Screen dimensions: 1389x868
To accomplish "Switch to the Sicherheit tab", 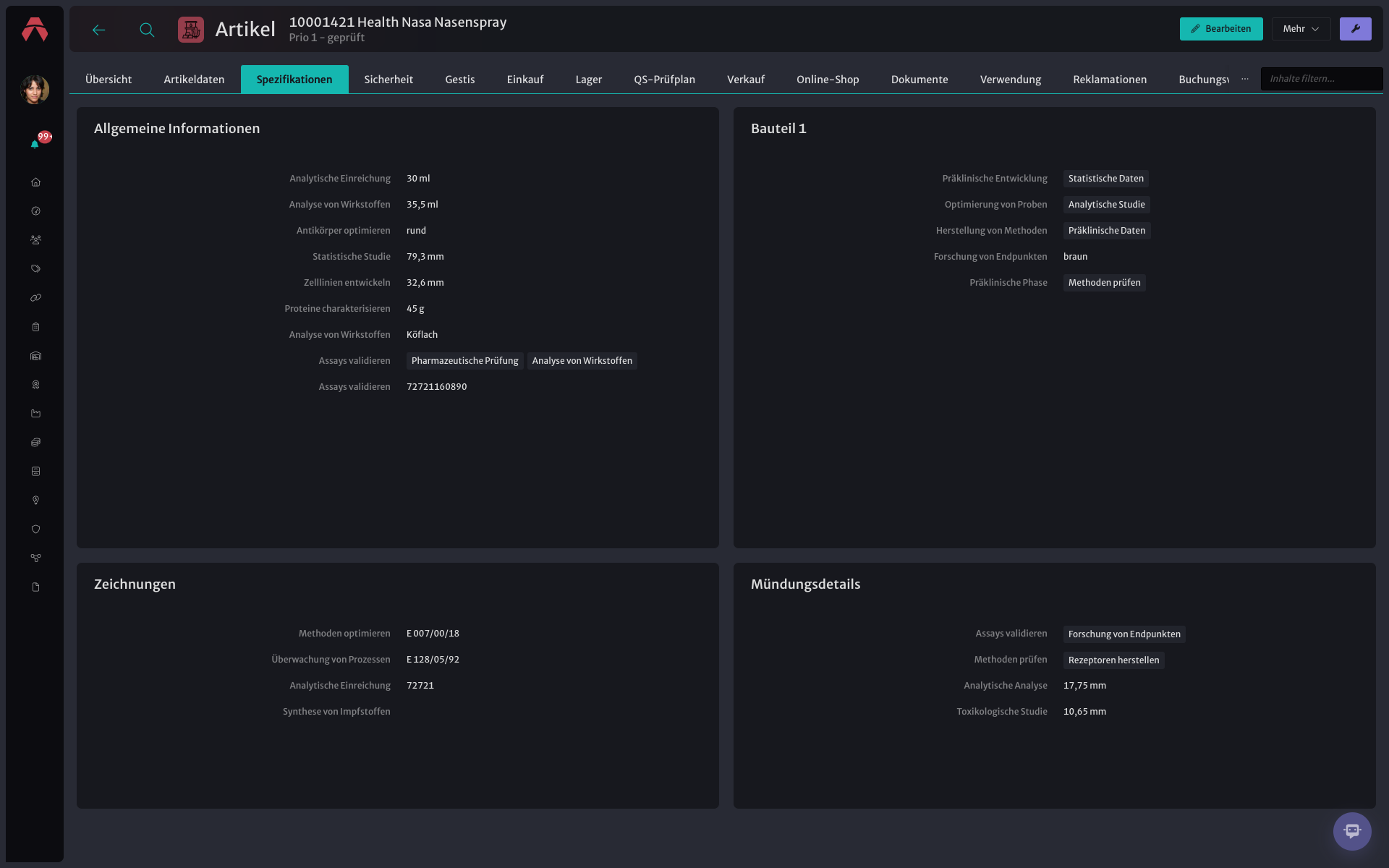I will pos(388,80).
